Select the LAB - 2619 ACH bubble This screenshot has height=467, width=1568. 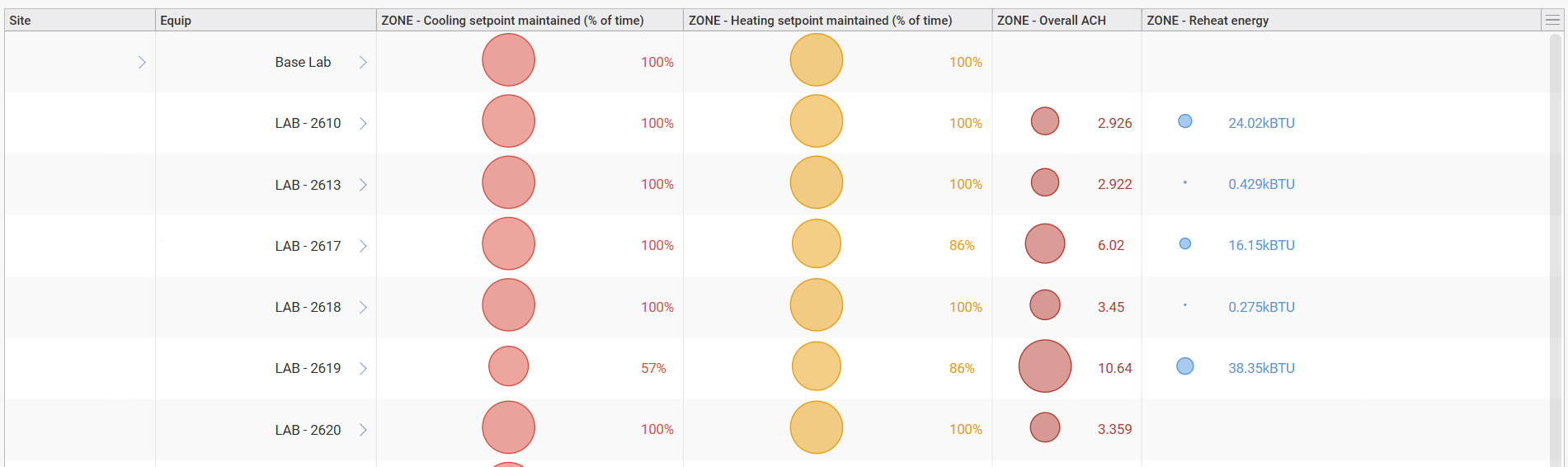pyautogui.click(x=1044, y=366)
